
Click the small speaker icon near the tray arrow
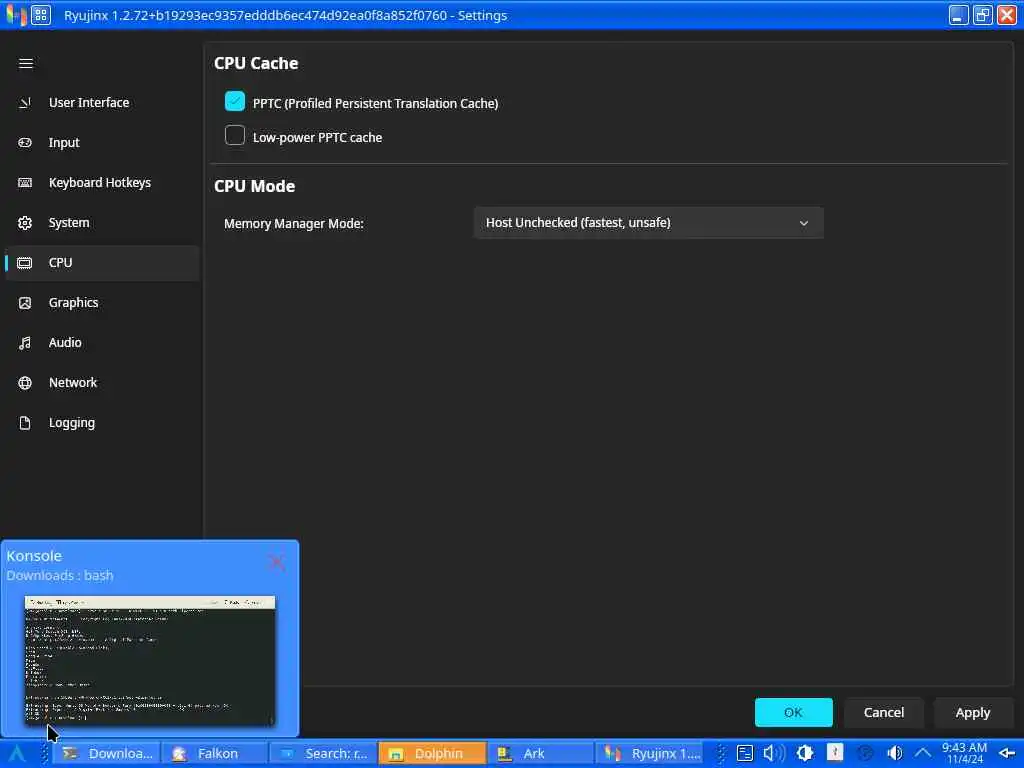pyautogui.click(x=895, y=753)
